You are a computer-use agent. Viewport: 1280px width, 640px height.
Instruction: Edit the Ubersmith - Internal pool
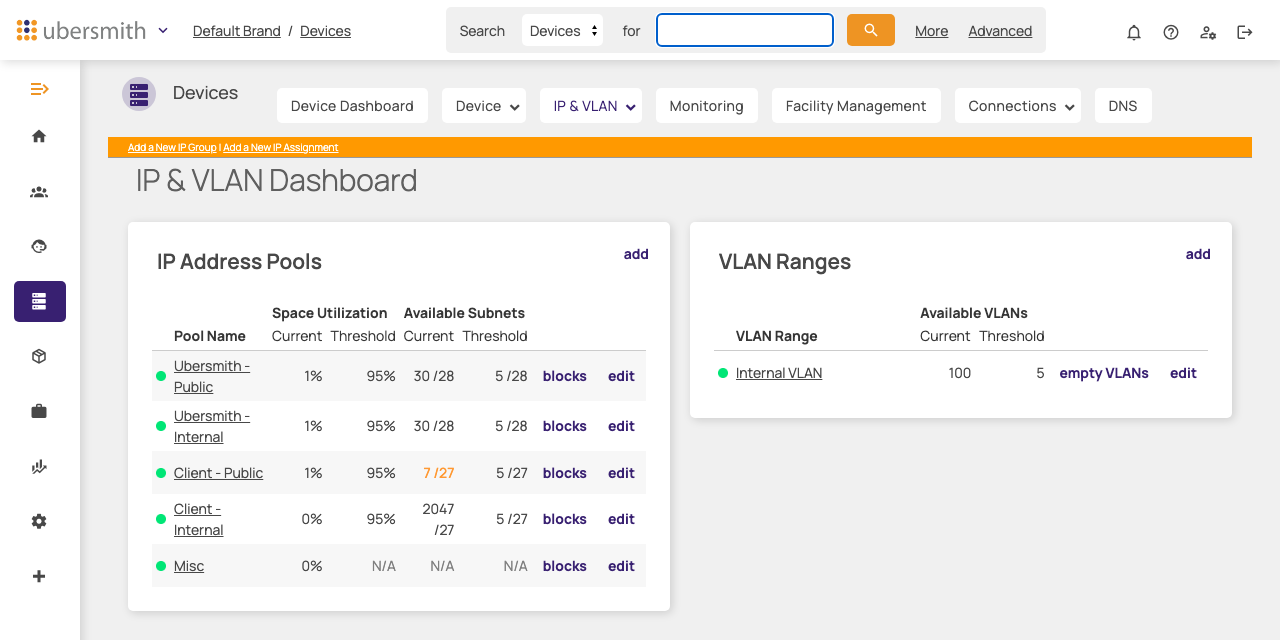pos(621,426)
